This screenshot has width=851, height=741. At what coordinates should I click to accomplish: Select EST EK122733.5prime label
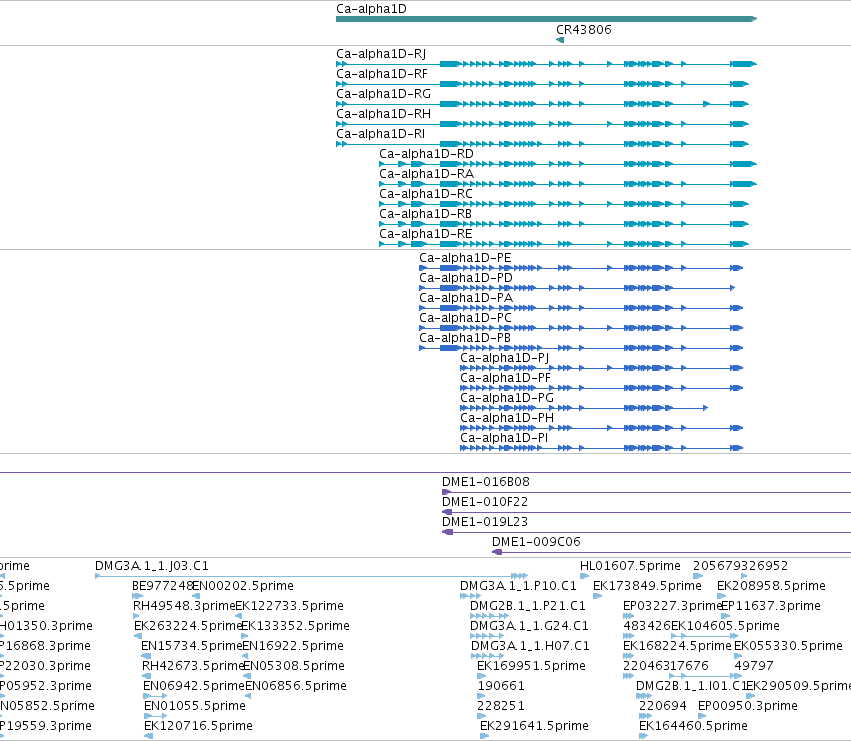click(x=290, y=606)
